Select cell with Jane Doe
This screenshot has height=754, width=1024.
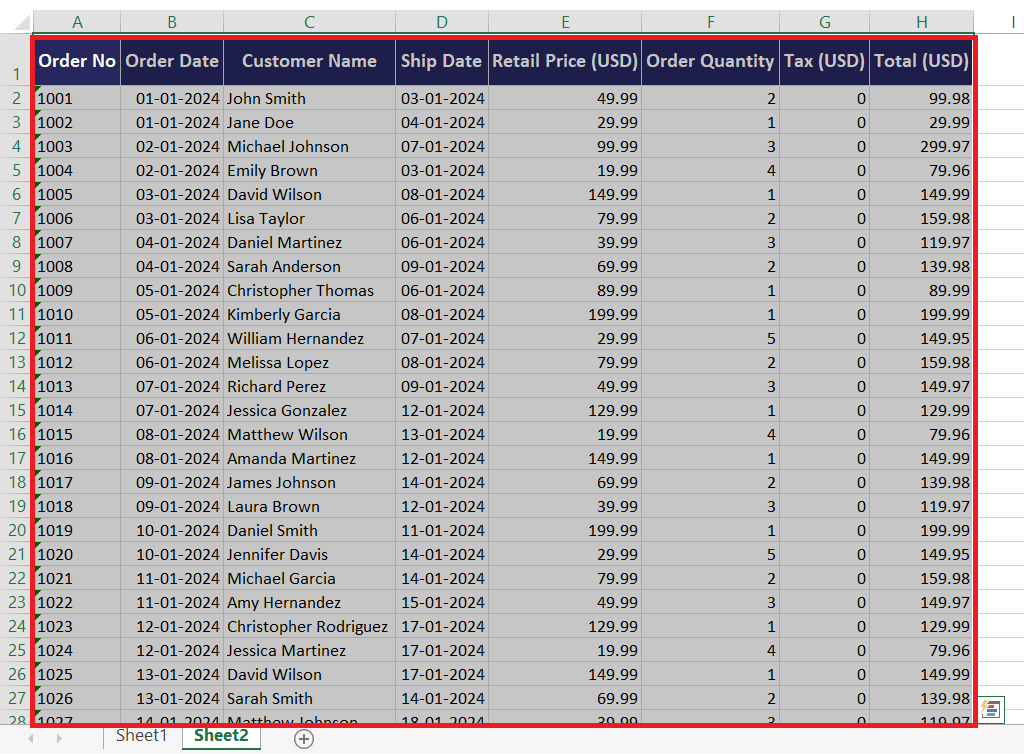pyautogui.click(x=310, y=123)
